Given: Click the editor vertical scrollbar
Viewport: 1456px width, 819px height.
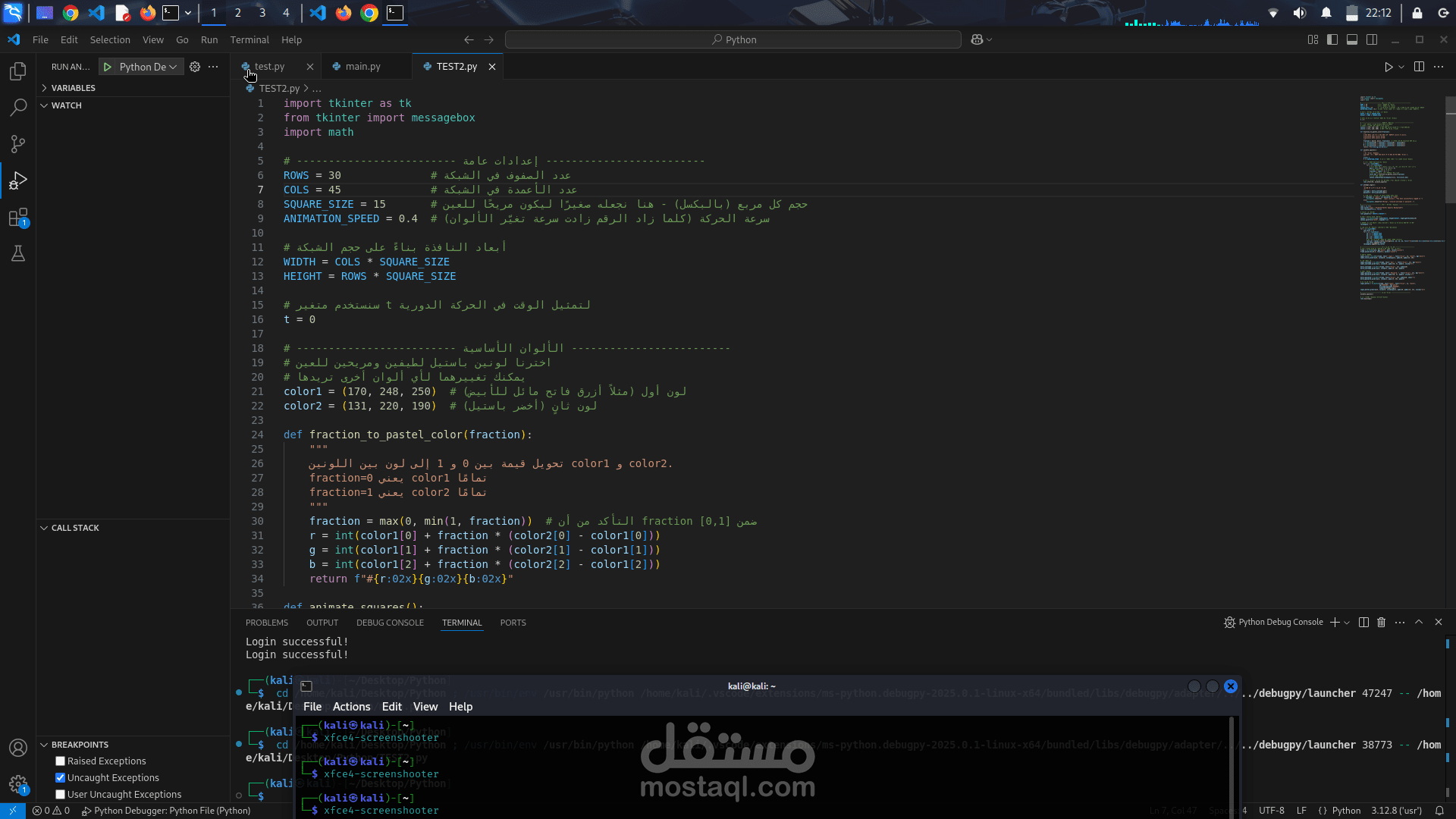Looking at the screenshot, I should [x=1451, y=152].
